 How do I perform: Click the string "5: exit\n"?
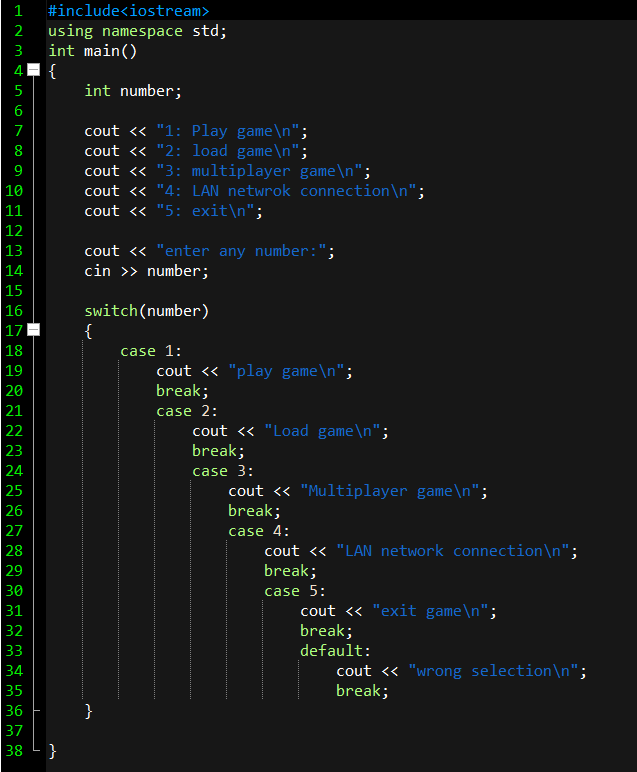(205, 211)
